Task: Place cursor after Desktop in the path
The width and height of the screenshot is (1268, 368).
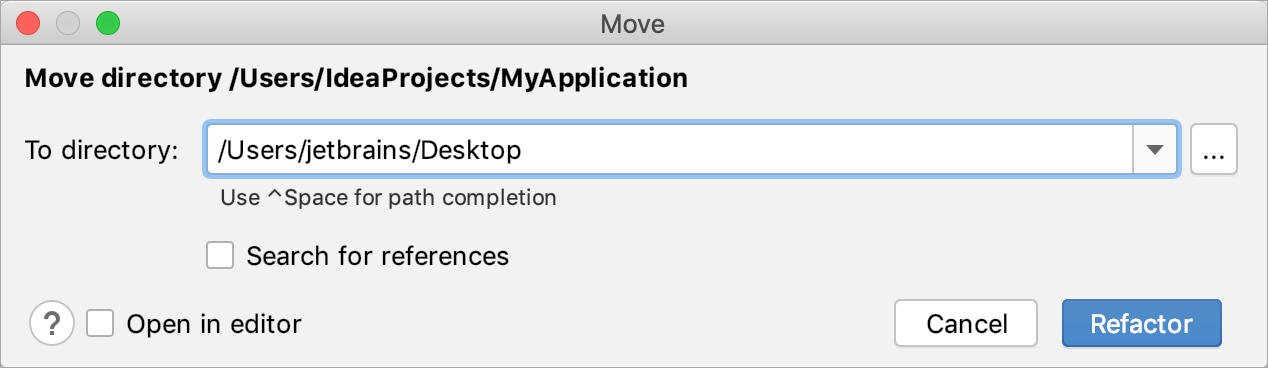Action: 523,151
